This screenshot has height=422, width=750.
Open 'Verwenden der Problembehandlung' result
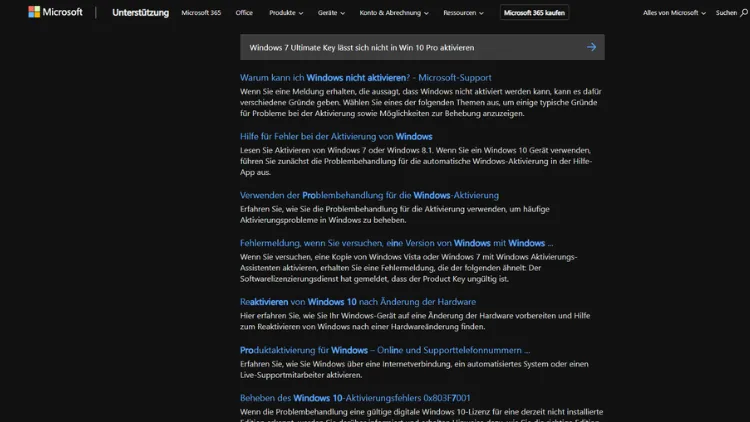click(x=369, y=195)
